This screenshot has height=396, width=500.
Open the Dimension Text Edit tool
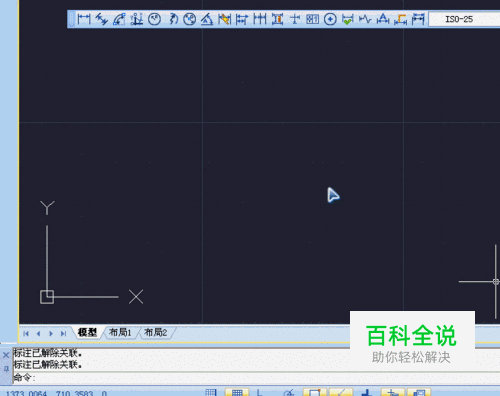[x=401, y=19]
